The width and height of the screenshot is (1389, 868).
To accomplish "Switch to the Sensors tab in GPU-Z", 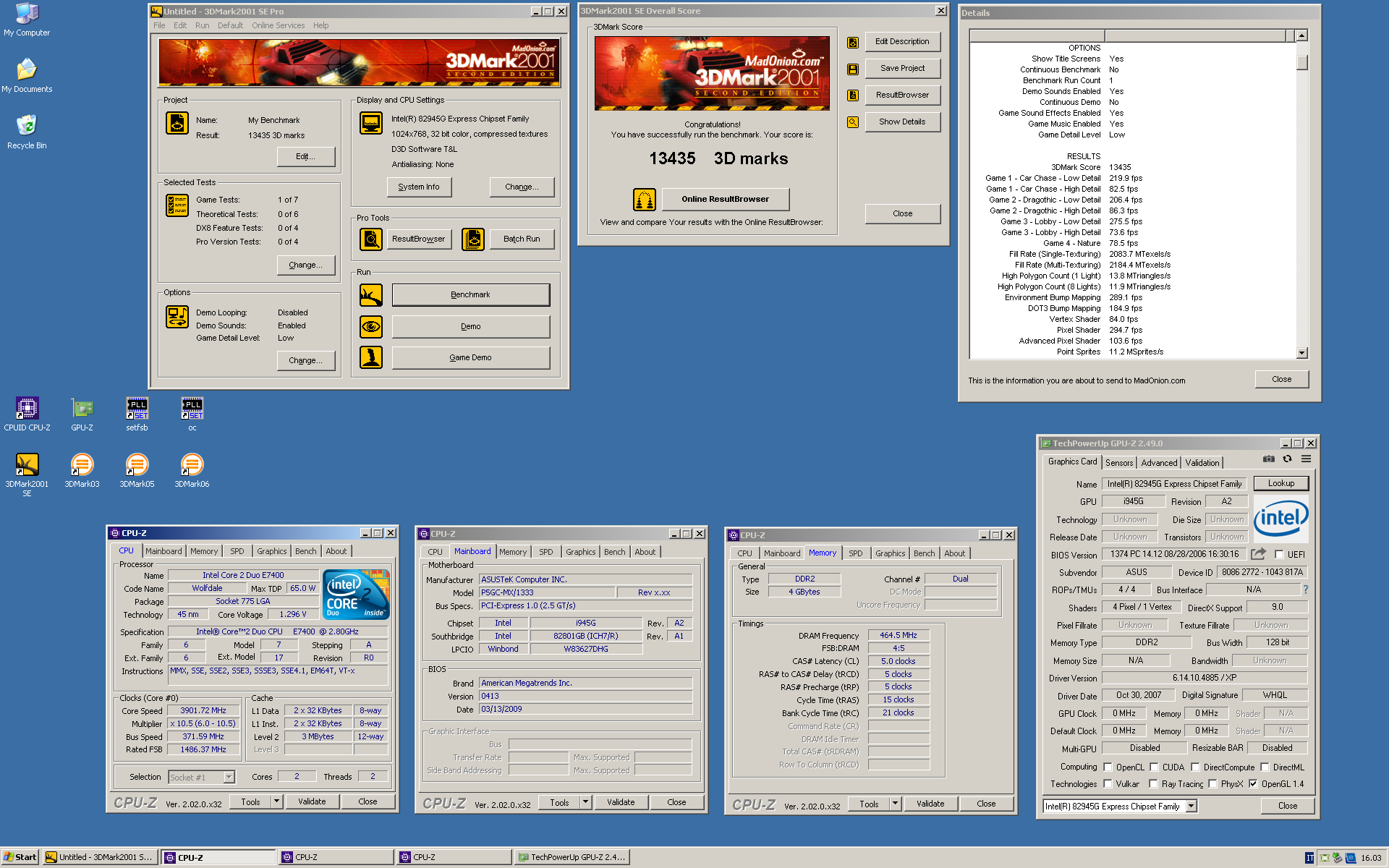I will pyautogui.click(x=1119, y=463).
